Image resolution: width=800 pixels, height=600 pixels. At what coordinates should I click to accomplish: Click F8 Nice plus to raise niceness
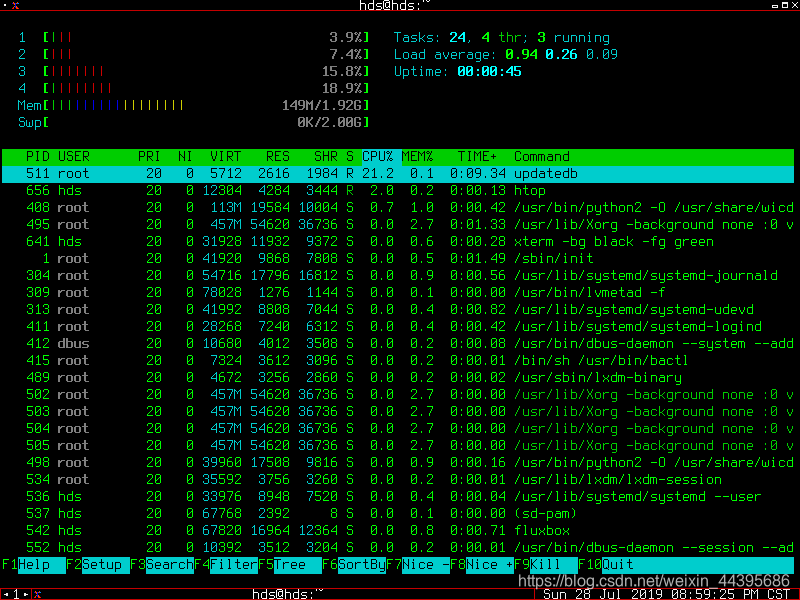pyautogui.click(x=482, y=565)
